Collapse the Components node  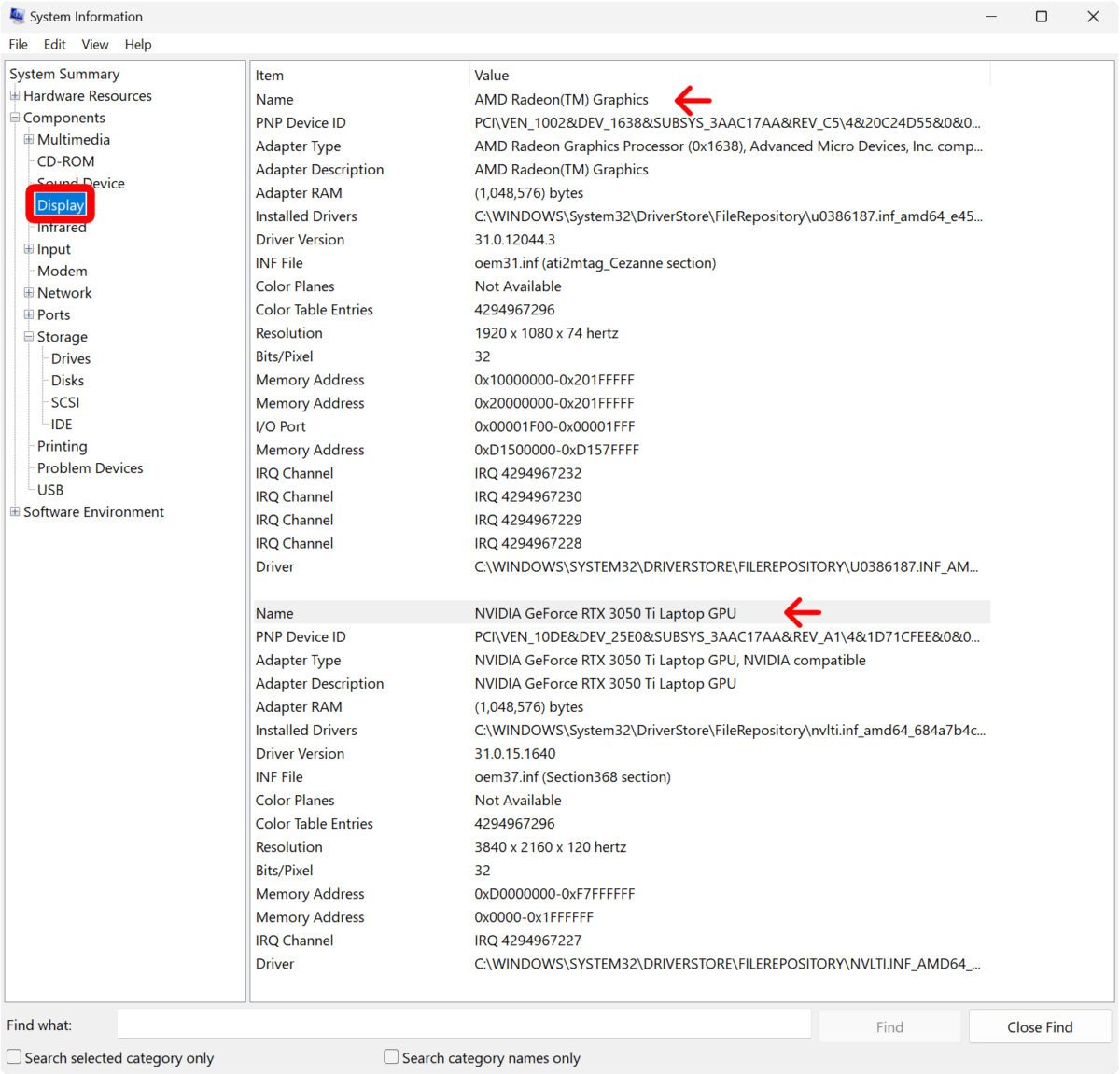pyautogui.click(x=14, y=118)
